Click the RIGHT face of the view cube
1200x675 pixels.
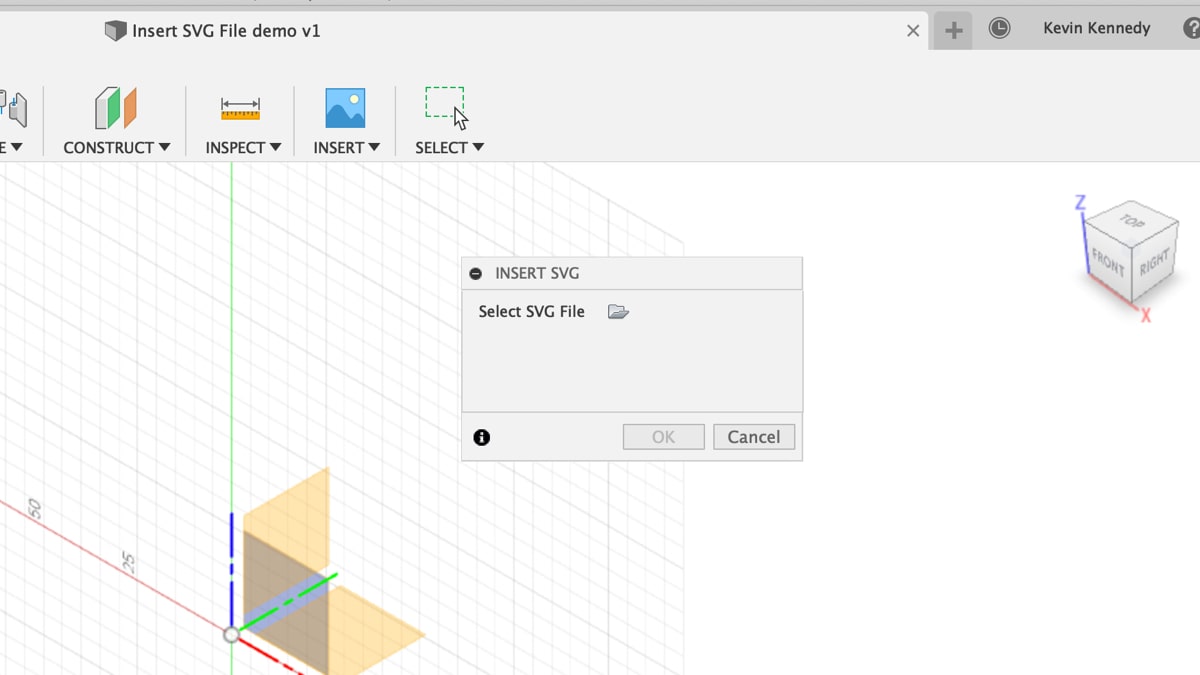[x=1154, y=263]
